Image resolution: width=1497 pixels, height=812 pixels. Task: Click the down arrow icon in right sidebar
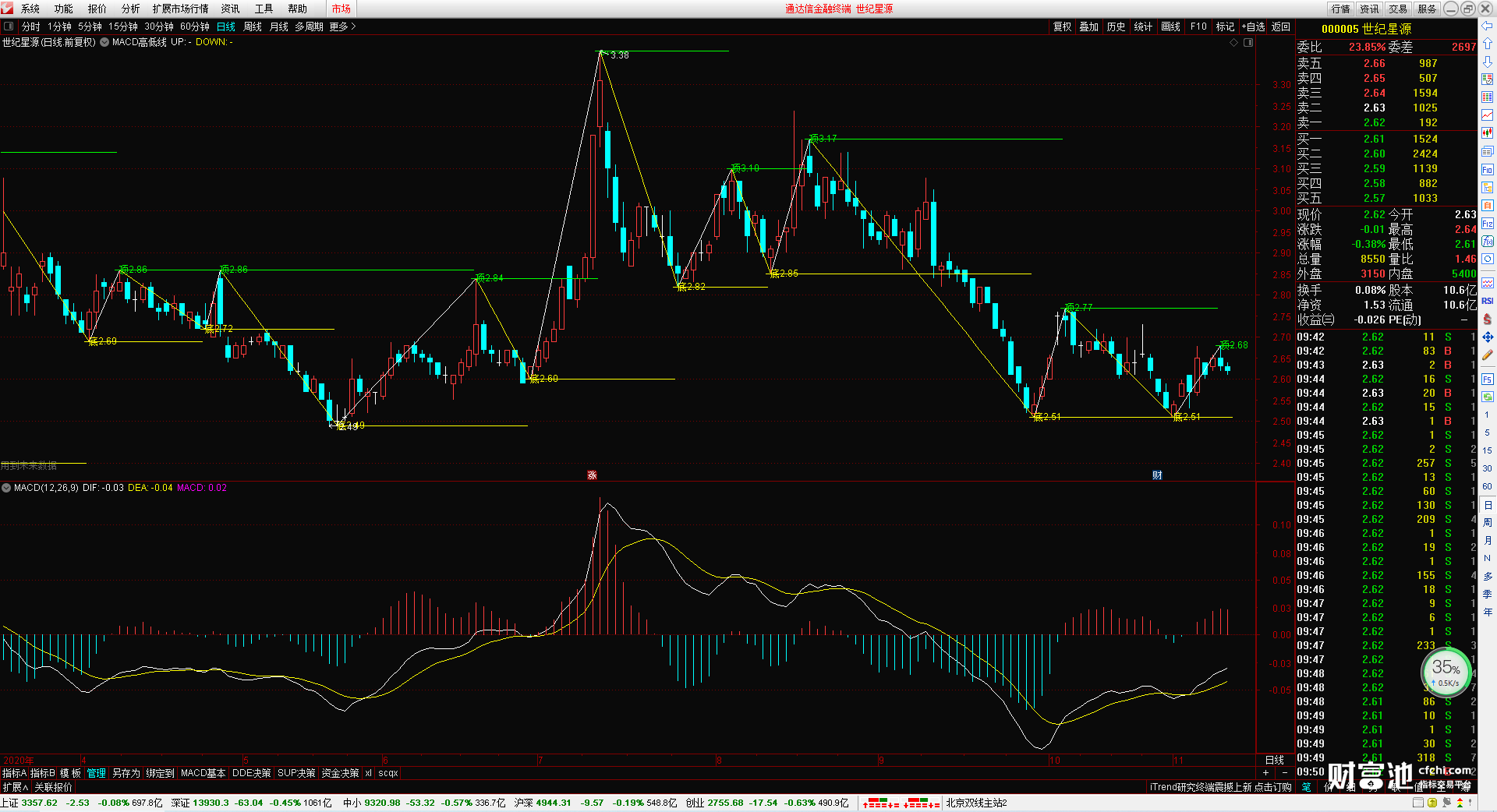pyautogui.click(x=1487, y=62)
